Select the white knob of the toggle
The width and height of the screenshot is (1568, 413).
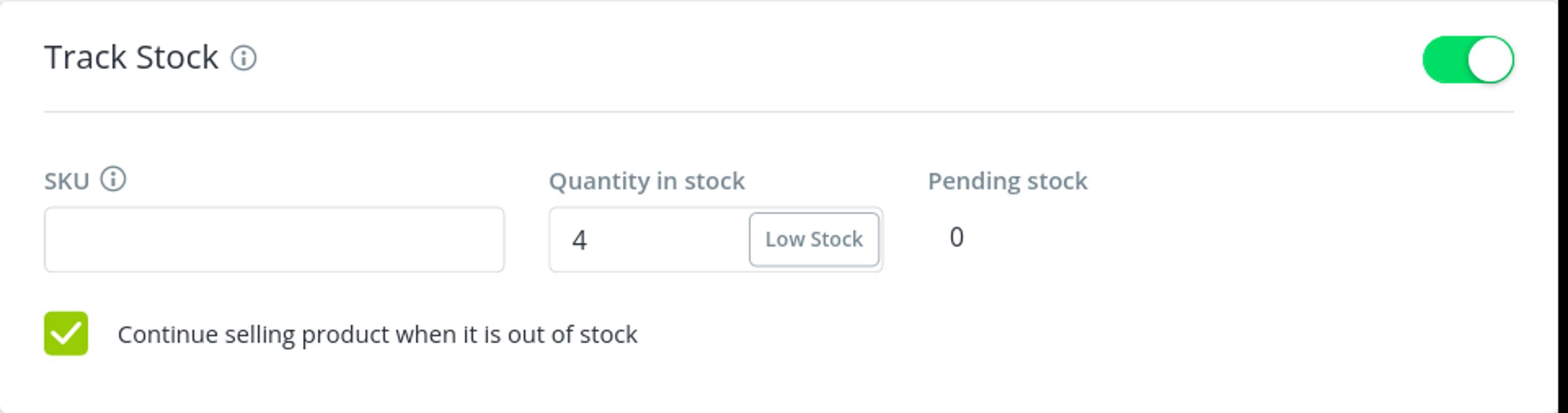tap(1491, 59)
